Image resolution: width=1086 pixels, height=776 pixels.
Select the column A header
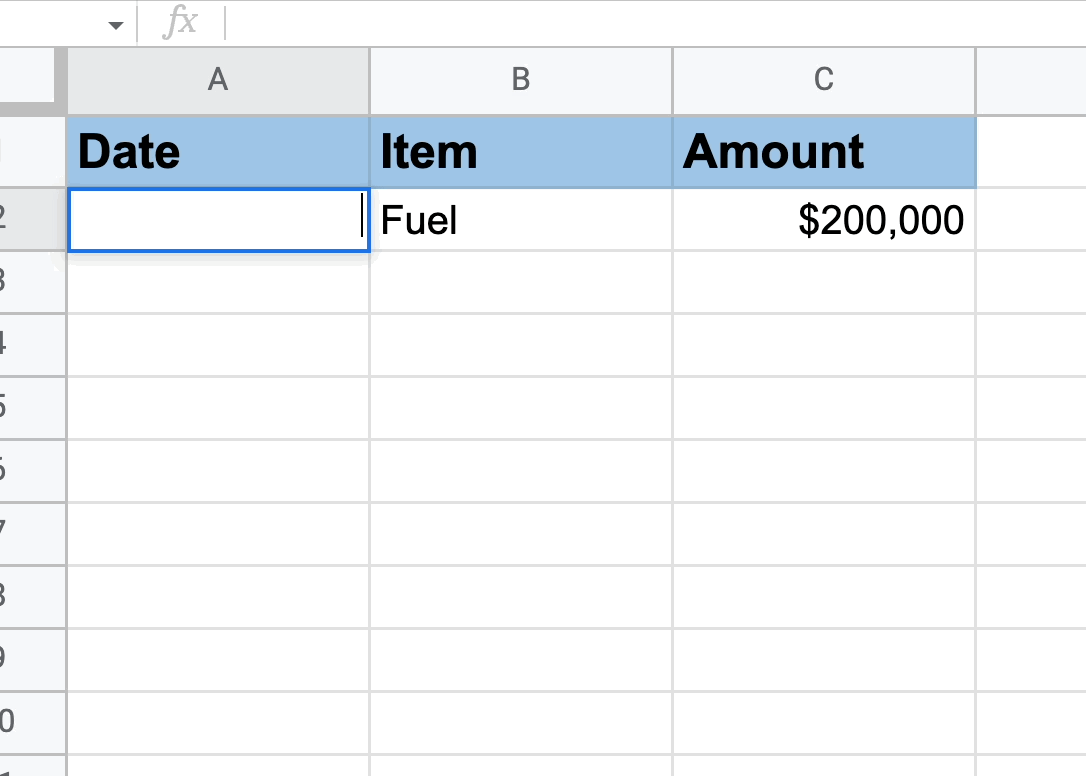pyautogui.click(x=218, y=80)
